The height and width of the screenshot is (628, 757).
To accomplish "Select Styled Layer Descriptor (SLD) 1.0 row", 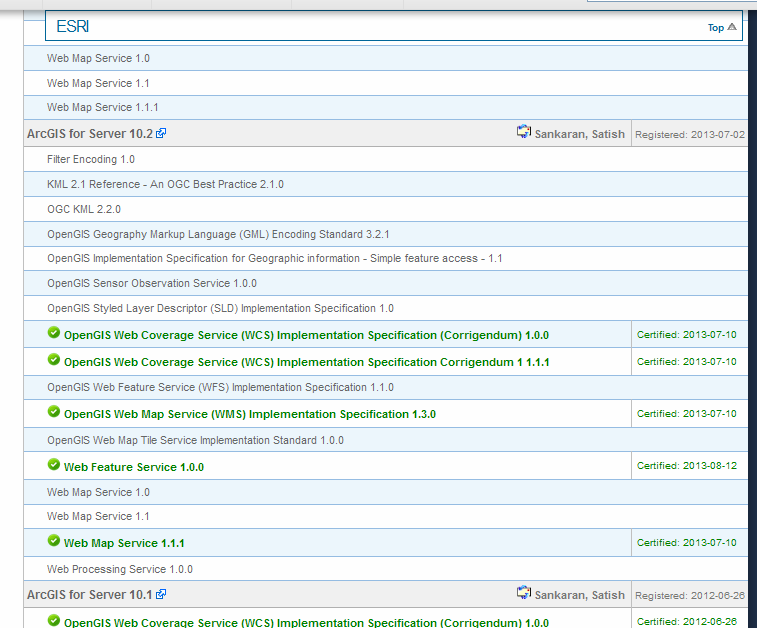I will point(385,308).
